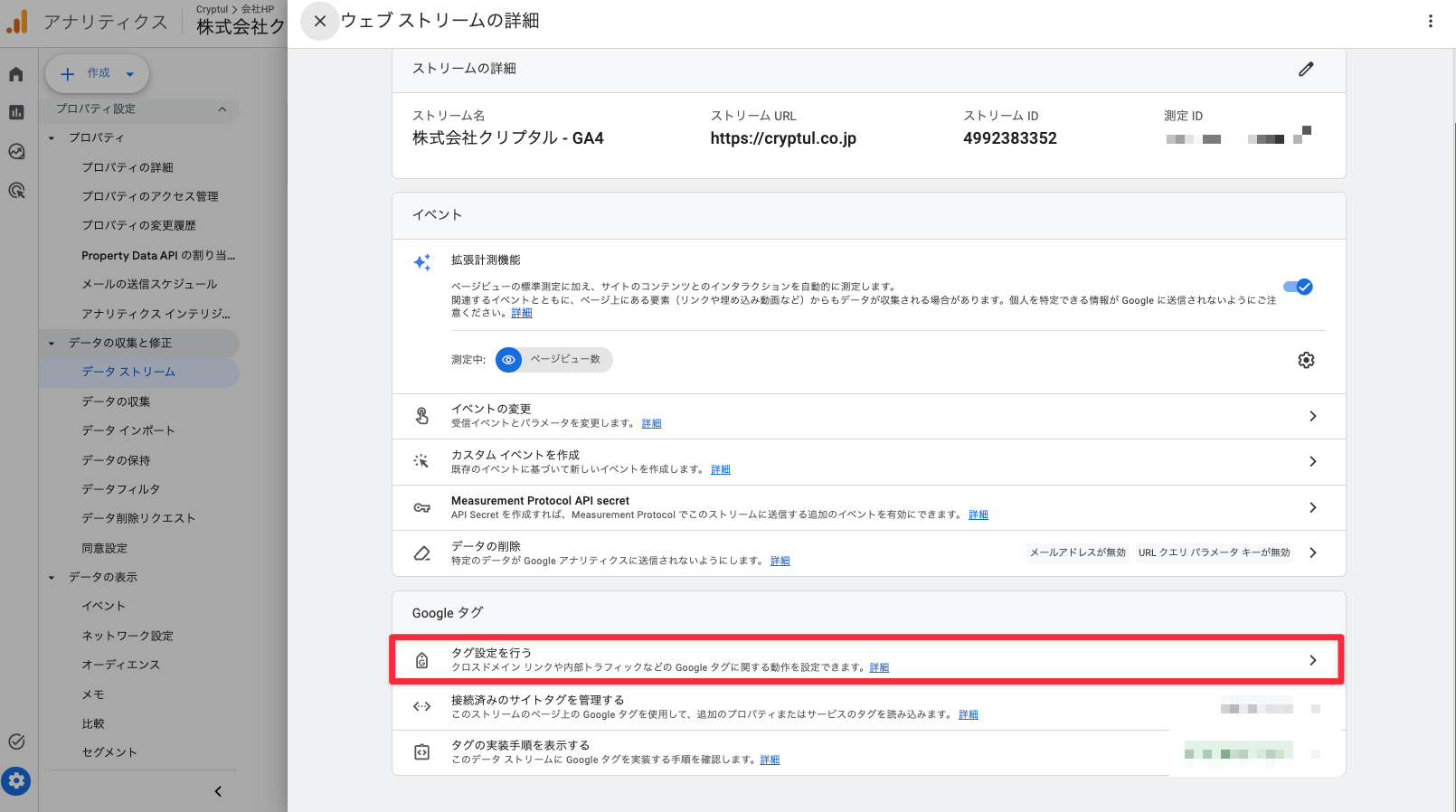Click checkmark circle icon above Admin gear
Viewport: 1456px width, 812px height.
pyautogui.click(x=16, y=741)
